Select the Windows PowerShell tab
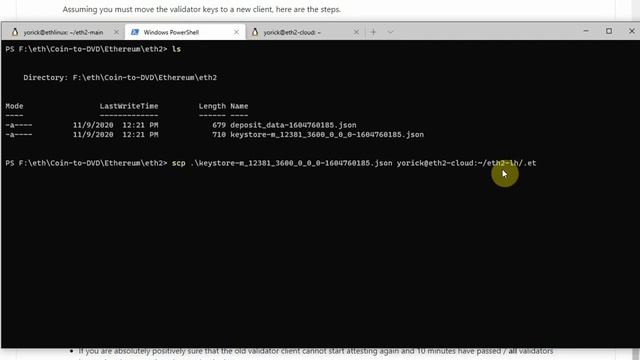 tap(185, 32)
